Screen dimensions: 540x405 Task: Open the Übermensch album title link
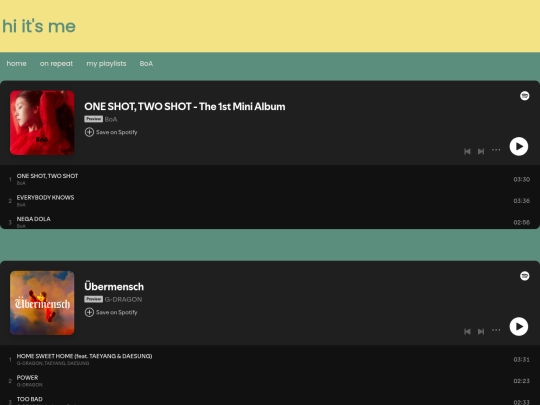click(x=114, y=287)
